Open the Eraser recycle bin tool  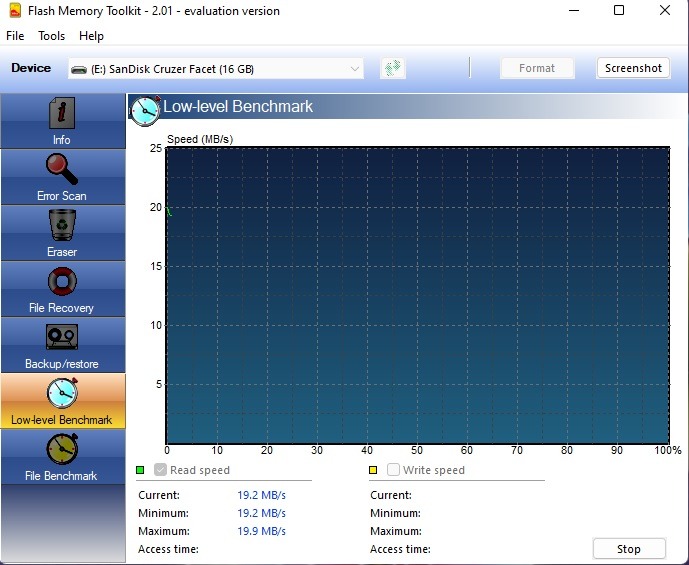62,225
